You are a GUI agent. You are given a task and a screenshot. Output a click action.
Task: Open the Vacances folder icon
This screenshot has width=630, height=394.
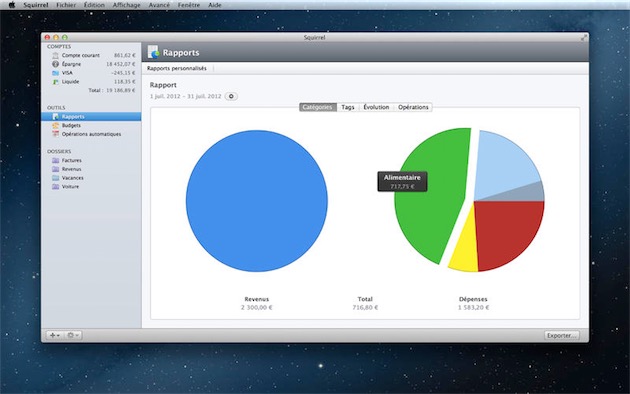(x=55, y=178)
